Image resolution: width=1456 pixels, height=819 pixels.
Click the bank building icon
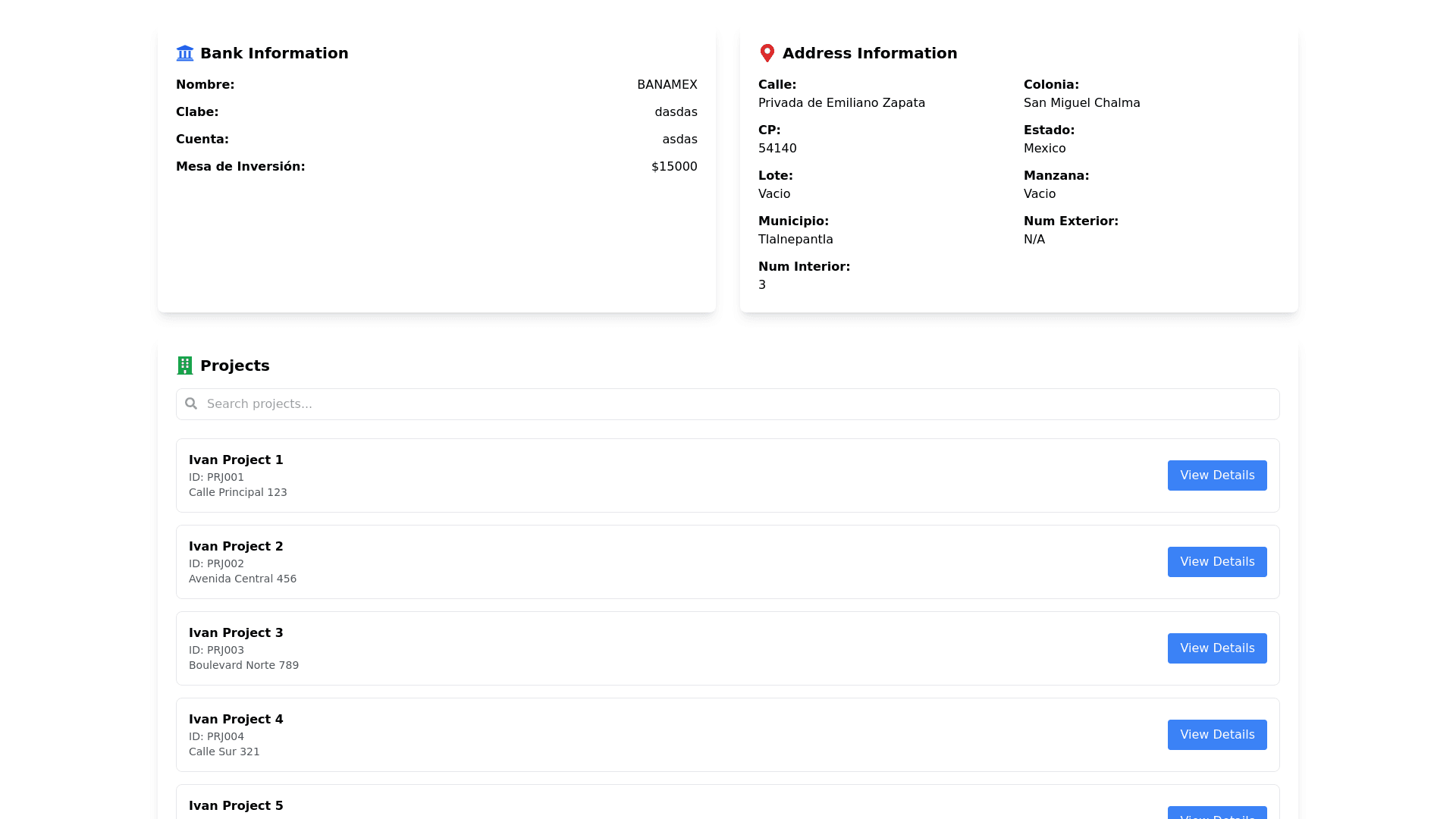point(184,53)
